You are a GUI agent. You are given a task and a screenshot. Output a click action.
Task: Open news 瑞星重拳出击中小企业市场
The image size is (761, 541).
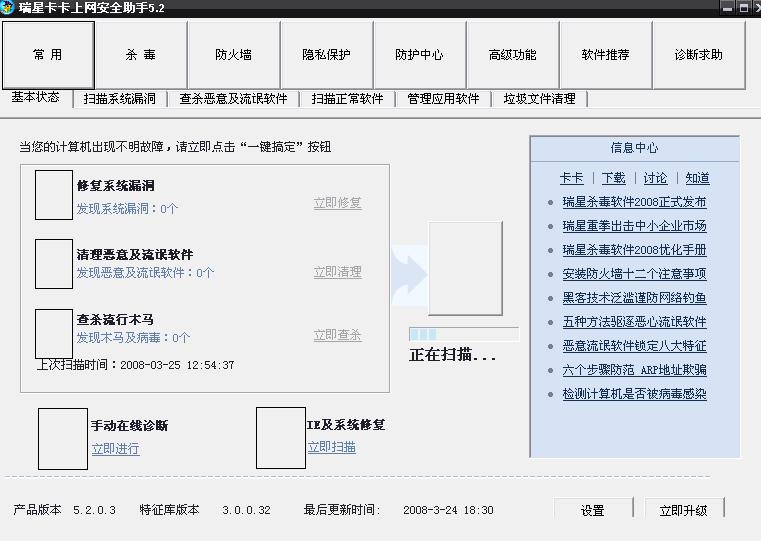pos(634,226)
